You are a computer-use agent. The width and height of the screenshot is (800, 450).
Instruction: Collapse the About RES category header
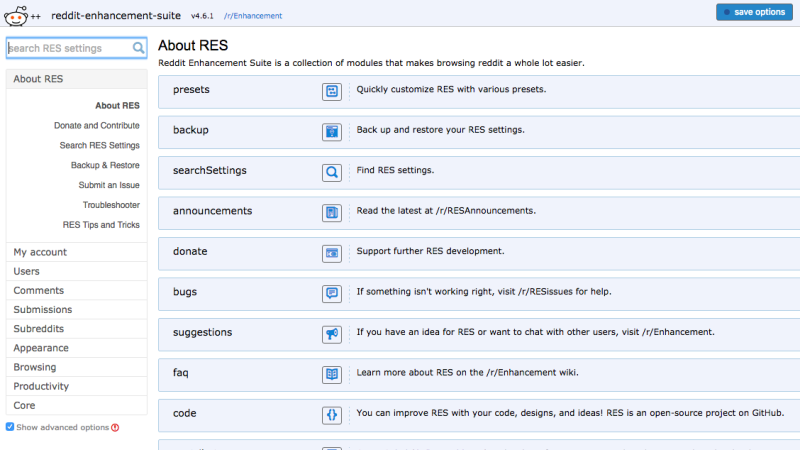point(77,79)
